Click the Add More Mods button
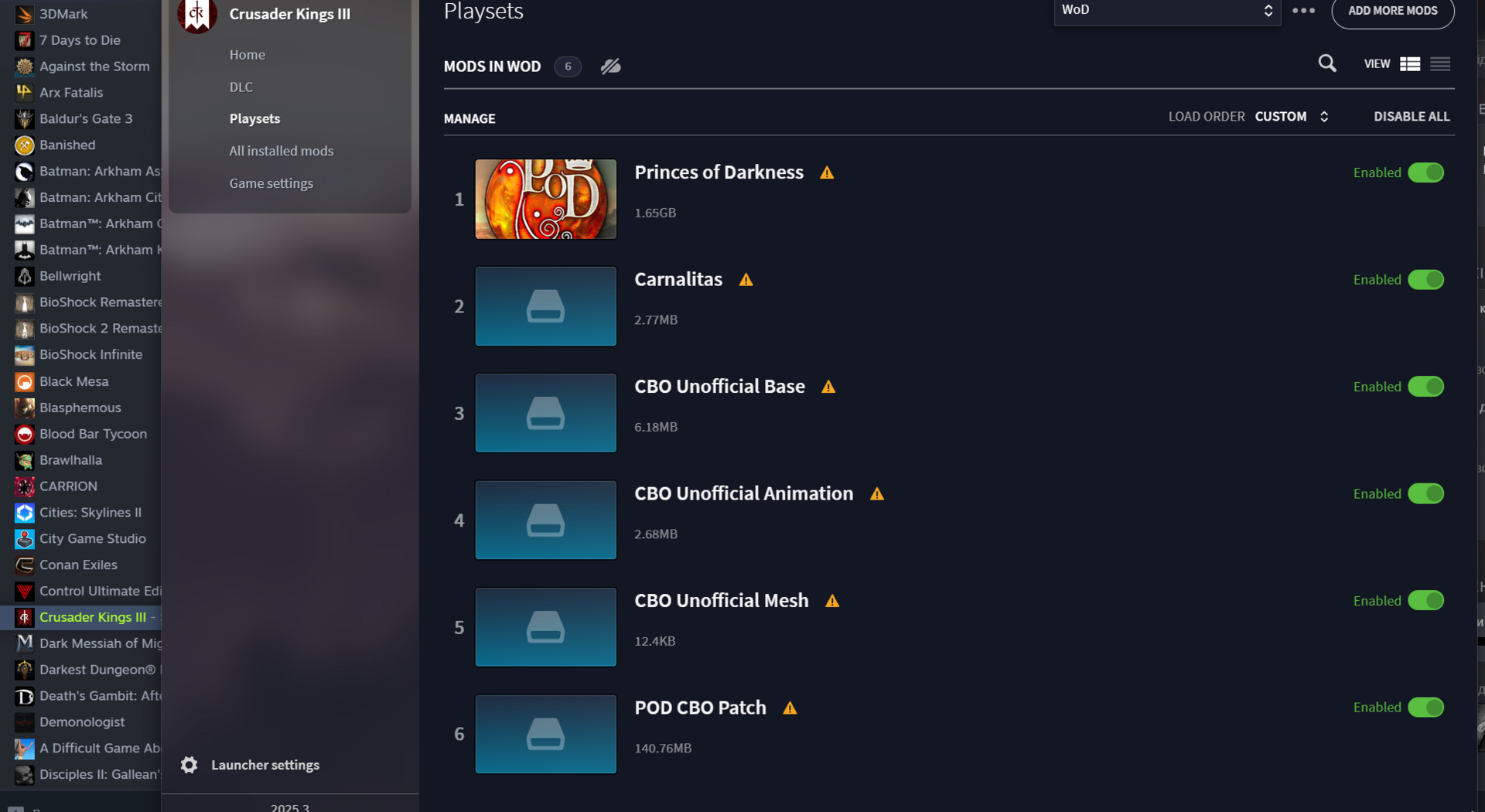 pyautogui.click(x=1393, y=11)
